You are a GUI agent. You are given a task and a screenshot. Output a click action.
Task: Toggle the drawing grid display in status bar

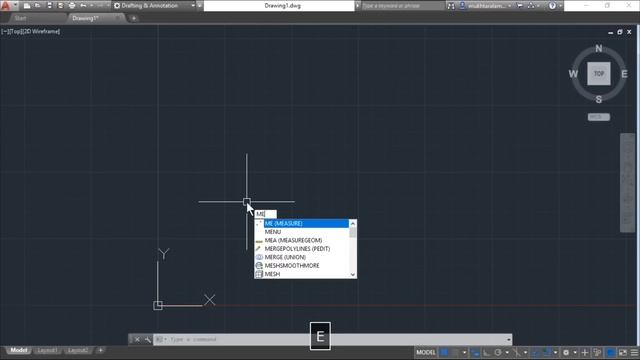443,352
